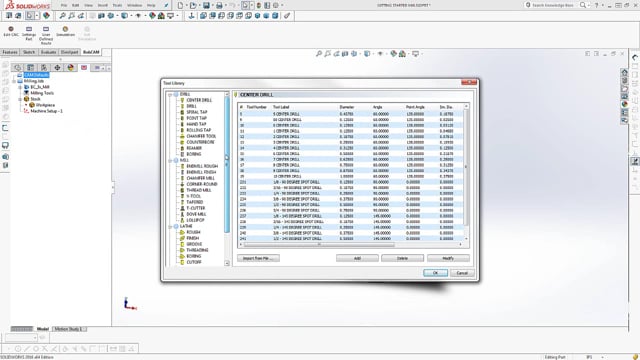Open the Appearances color-ball icon in task pane
Viewport: 640px width, 360px height.
click(x=624, y=104)
